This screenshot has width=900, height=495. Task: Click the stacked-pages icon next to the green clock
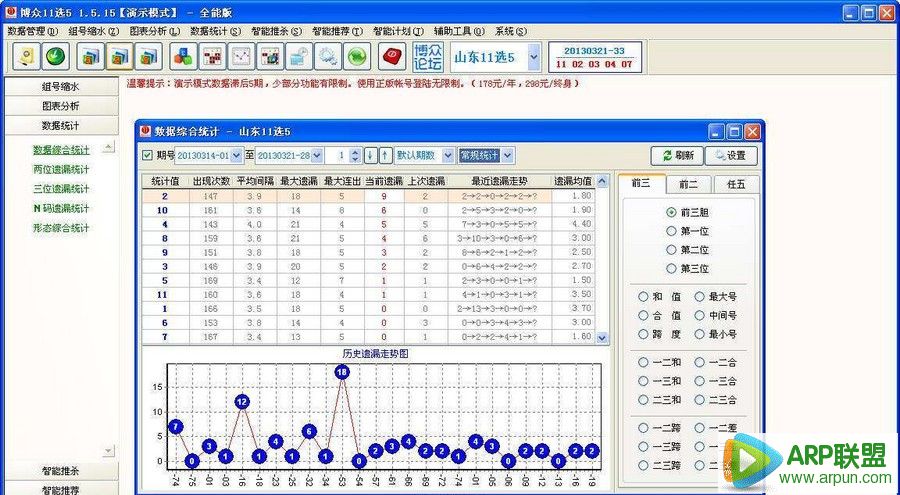point(90,56)
